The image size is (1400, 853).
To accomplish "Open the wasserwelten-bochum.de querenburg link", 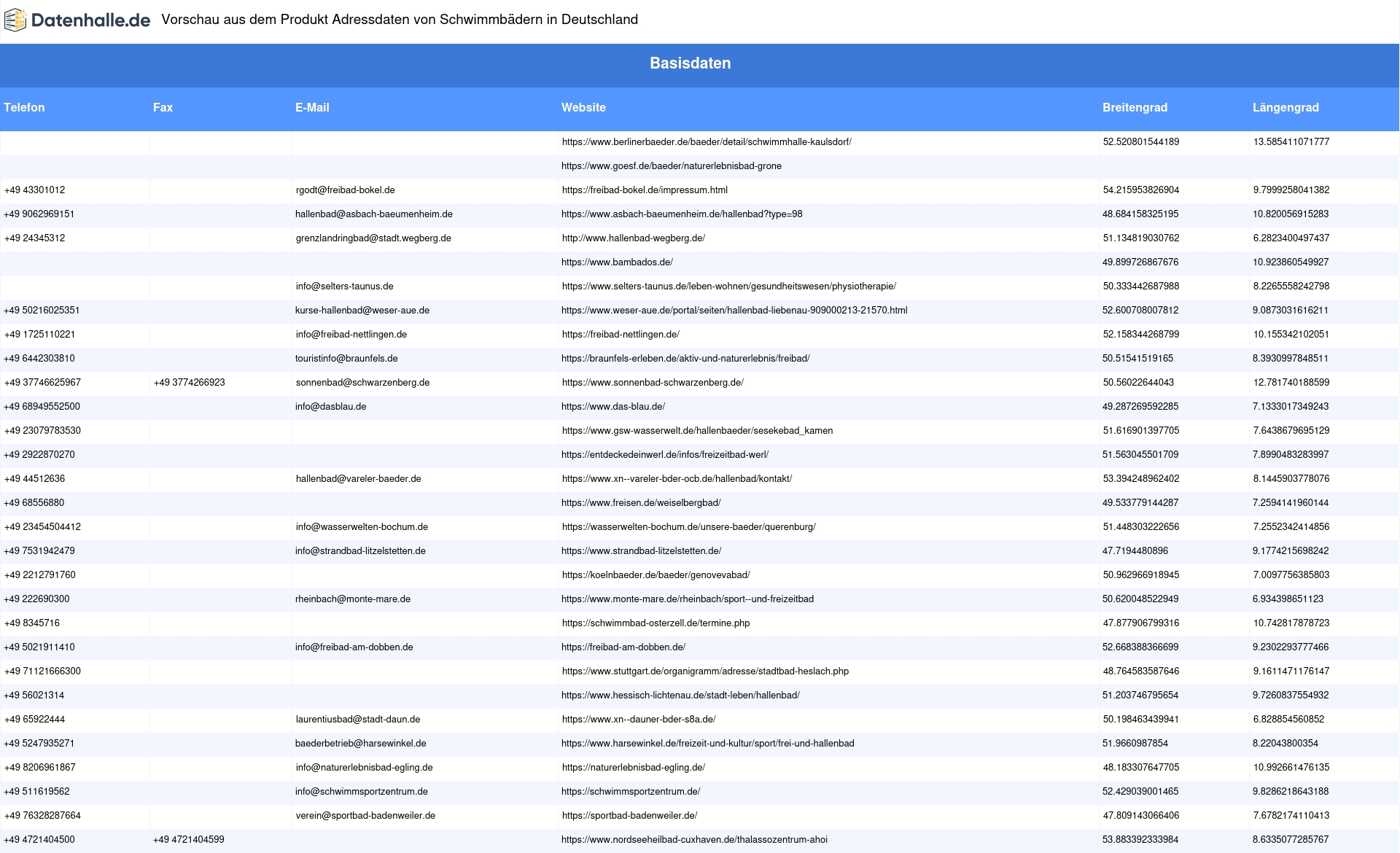I will coord(689,527).
